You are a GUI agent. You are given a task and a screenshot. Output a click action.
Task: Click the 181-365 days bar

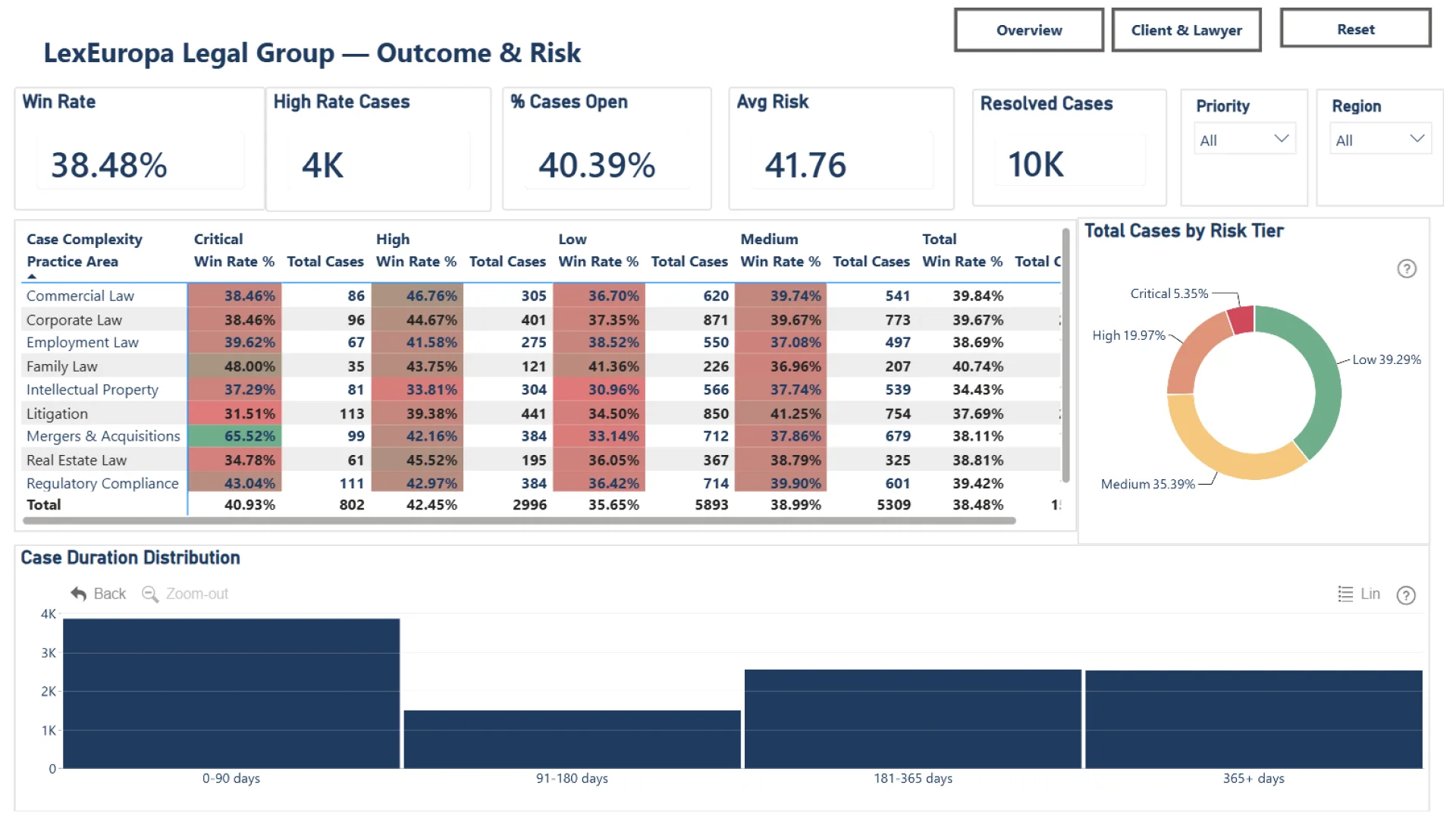pos(913,719)
